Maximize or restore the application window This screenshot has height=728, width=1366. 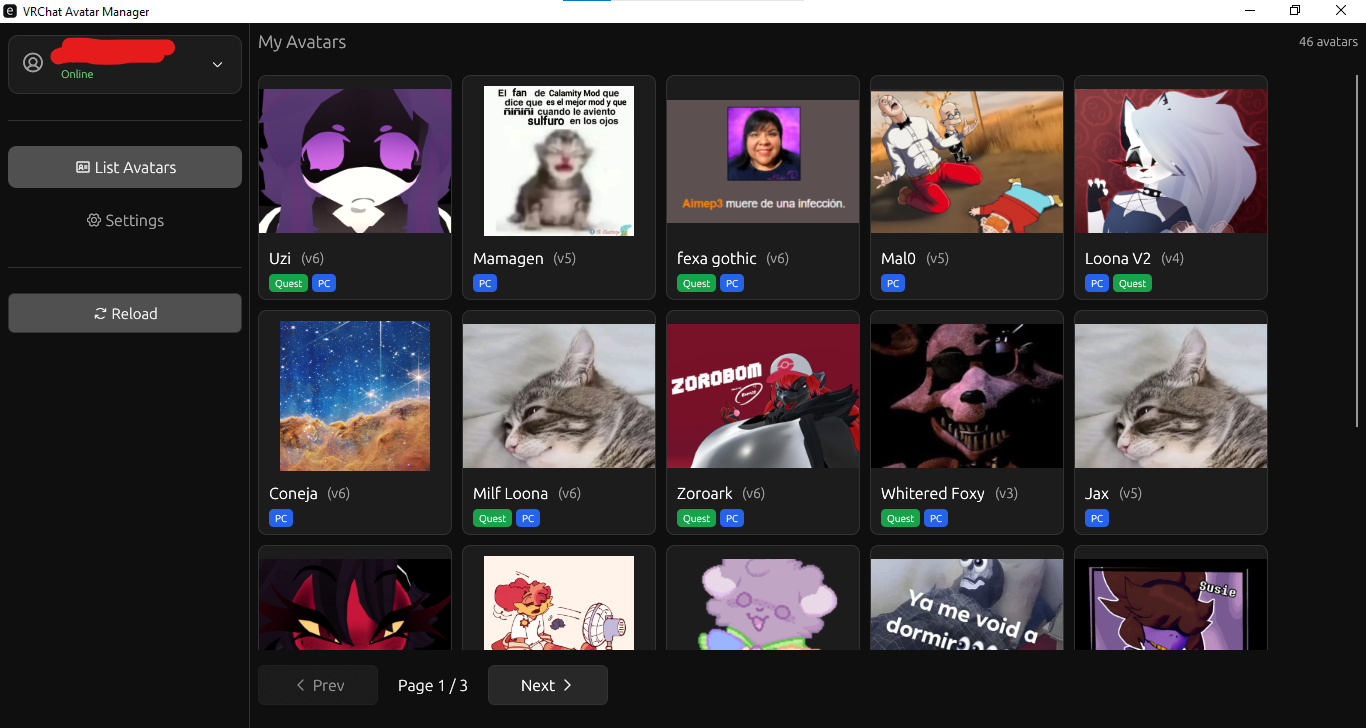1295,11
